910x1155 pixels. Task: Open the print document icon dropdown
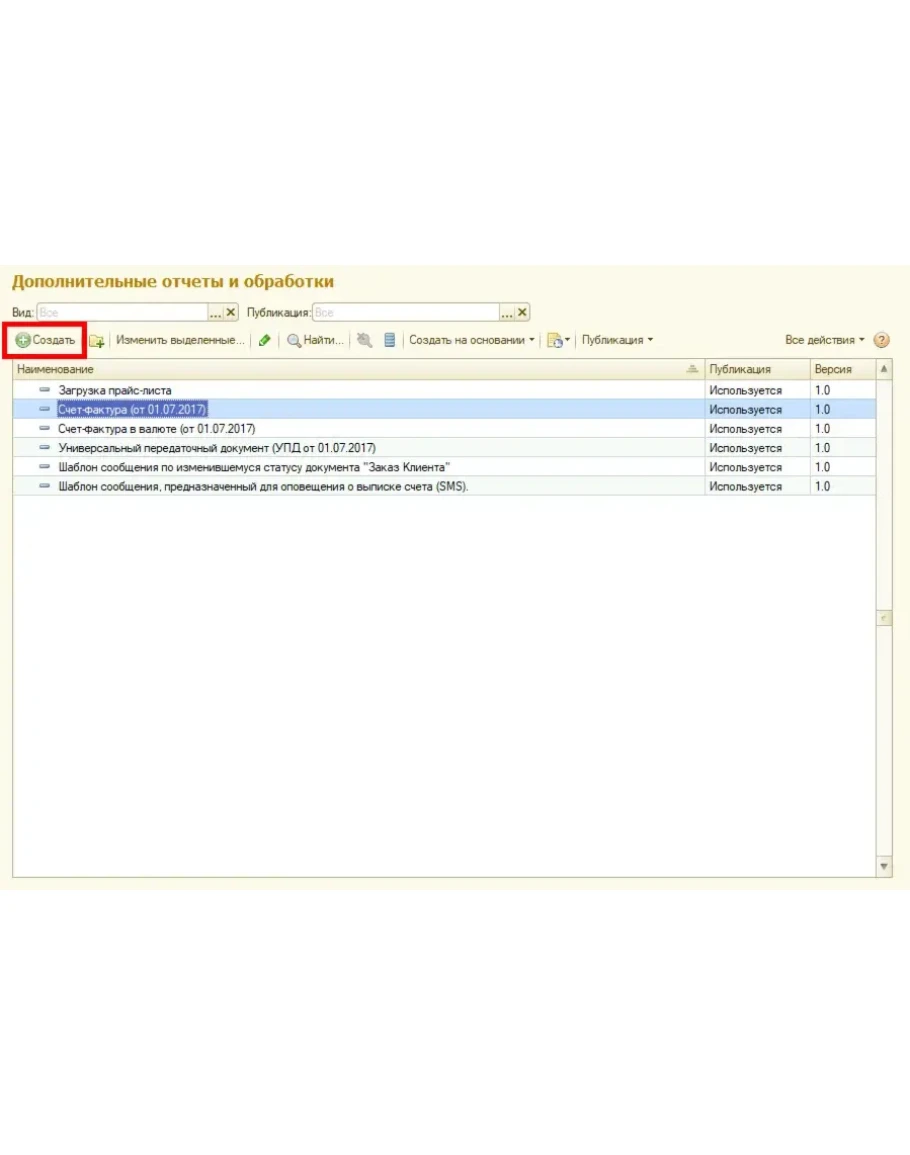tap(558, 341)
